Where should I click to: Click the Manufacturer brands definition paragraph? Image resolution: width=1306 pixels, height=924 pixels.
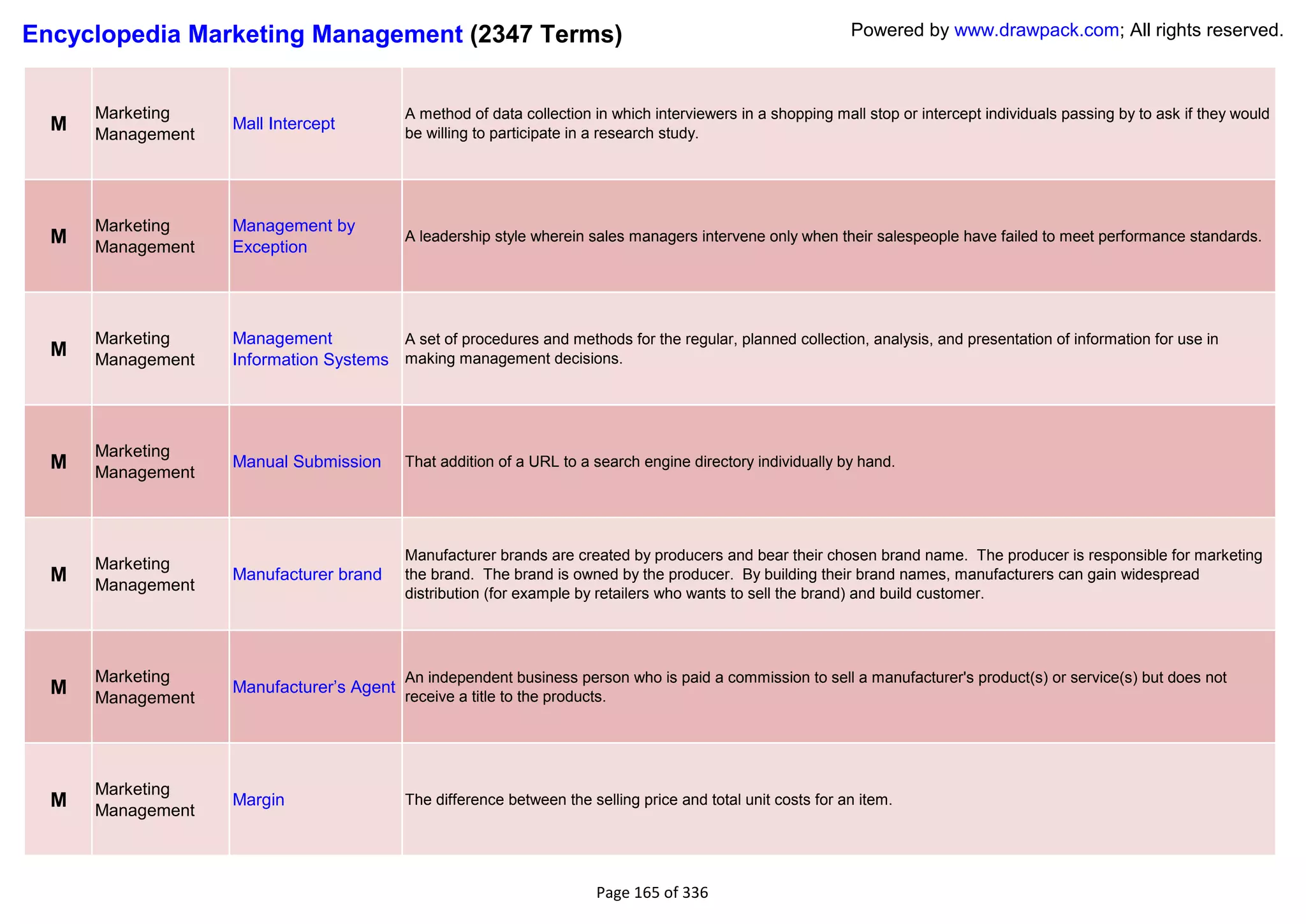833,575
